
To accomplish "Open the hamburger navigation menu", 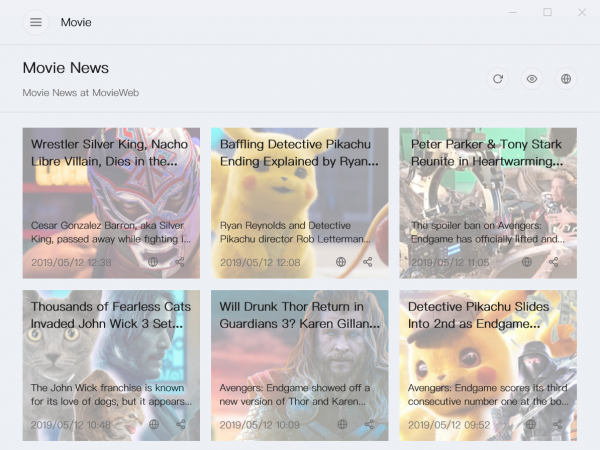I will (36, 22).
